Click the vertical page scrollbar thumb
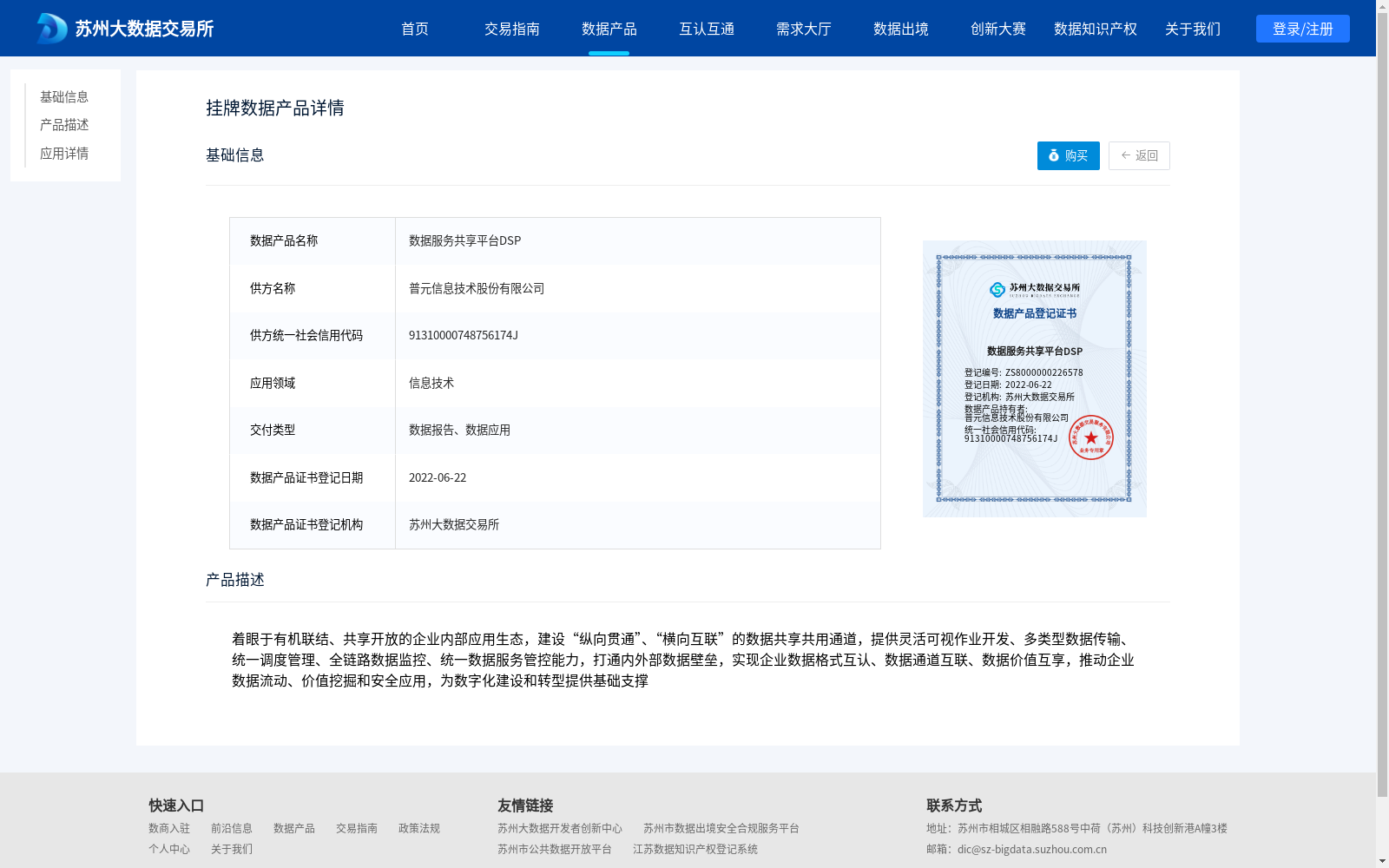 (1382, 405)
